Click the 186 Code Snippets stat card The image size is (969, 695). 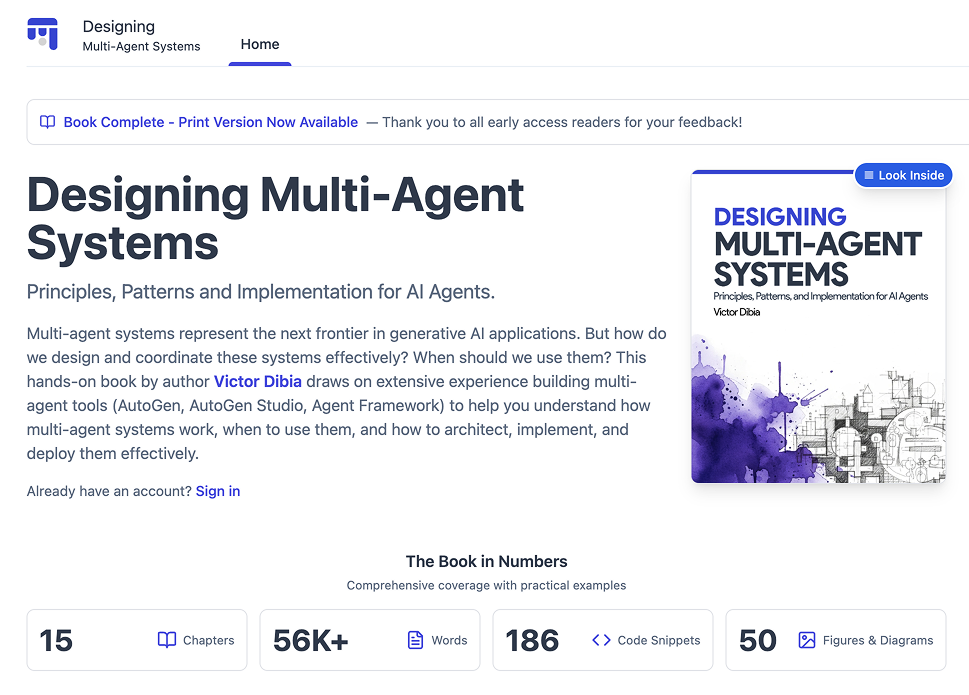coord(602,640)
